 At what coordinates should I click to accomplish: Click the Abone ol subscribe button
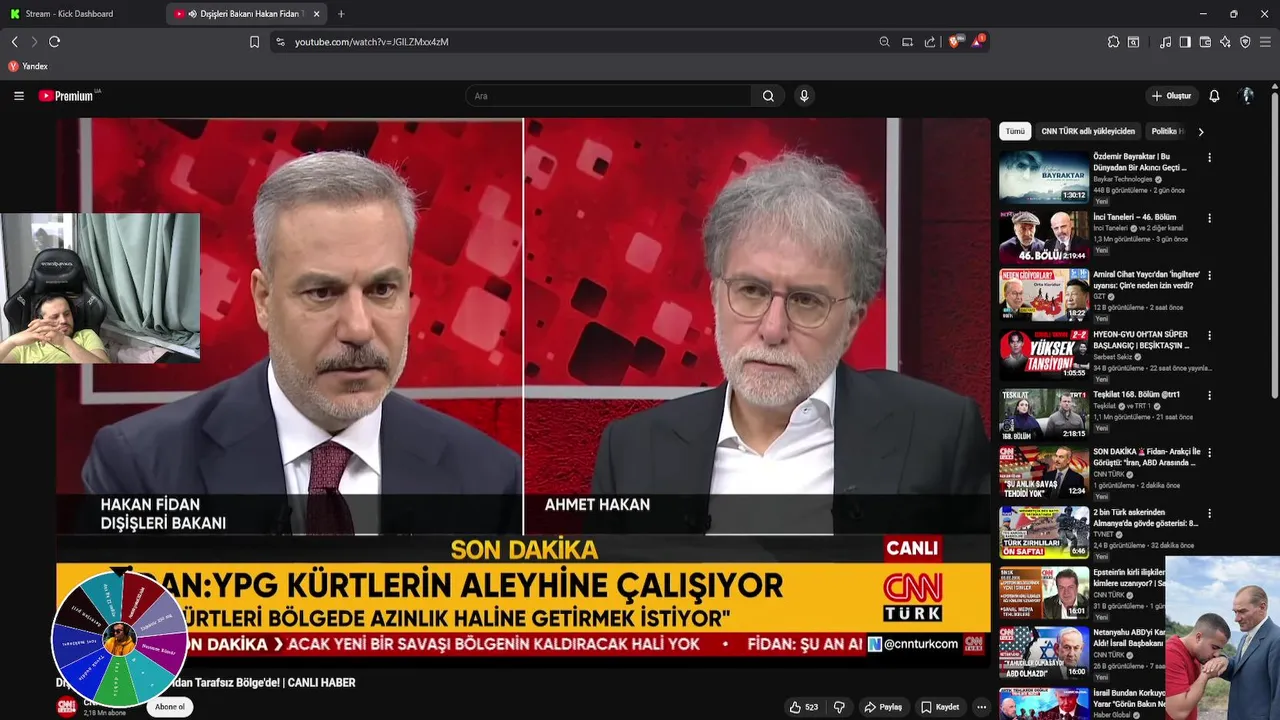coord(169,707)
